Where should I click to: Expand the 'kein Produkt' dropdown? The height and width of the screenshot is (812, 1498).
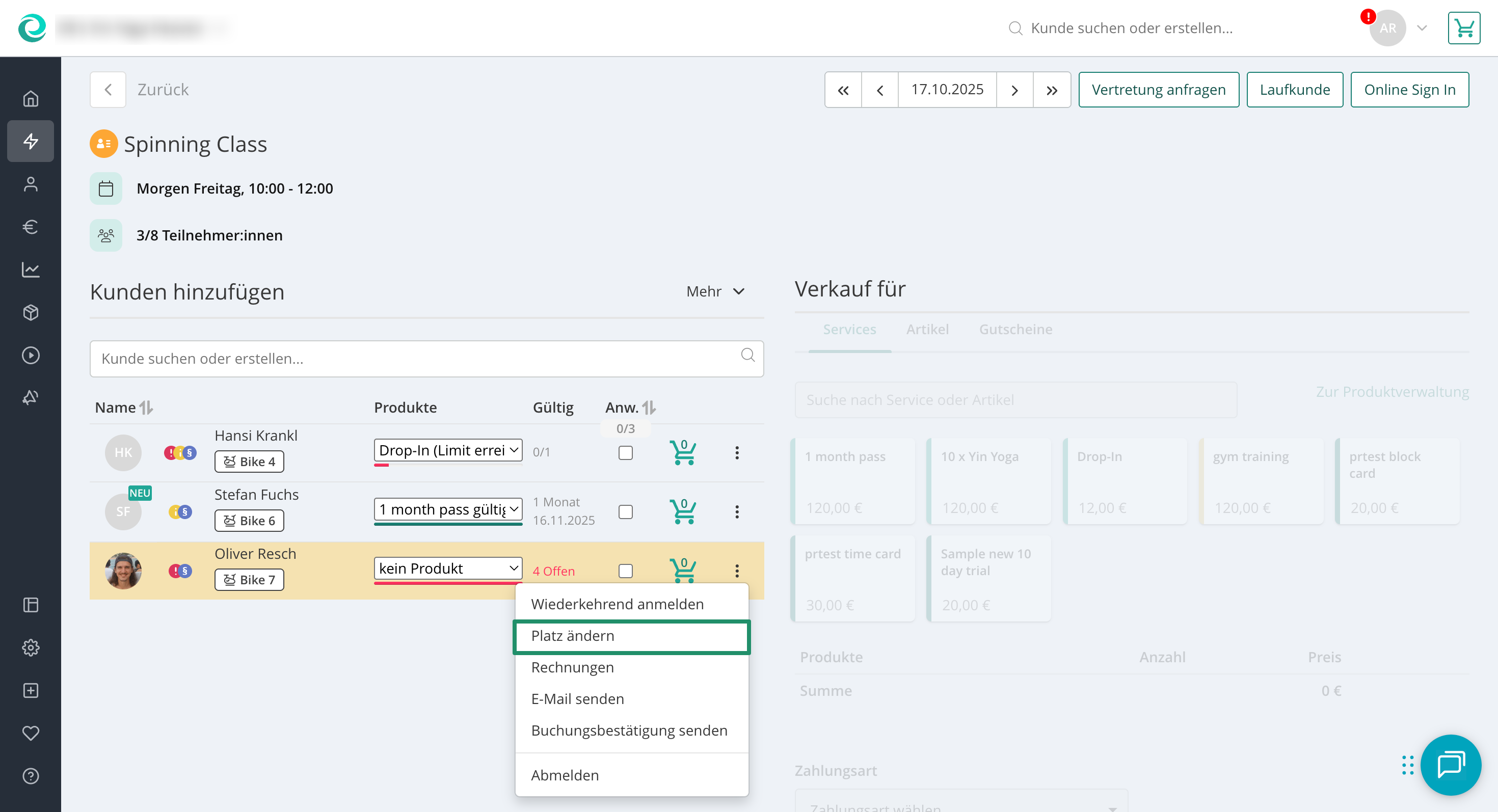448,569
